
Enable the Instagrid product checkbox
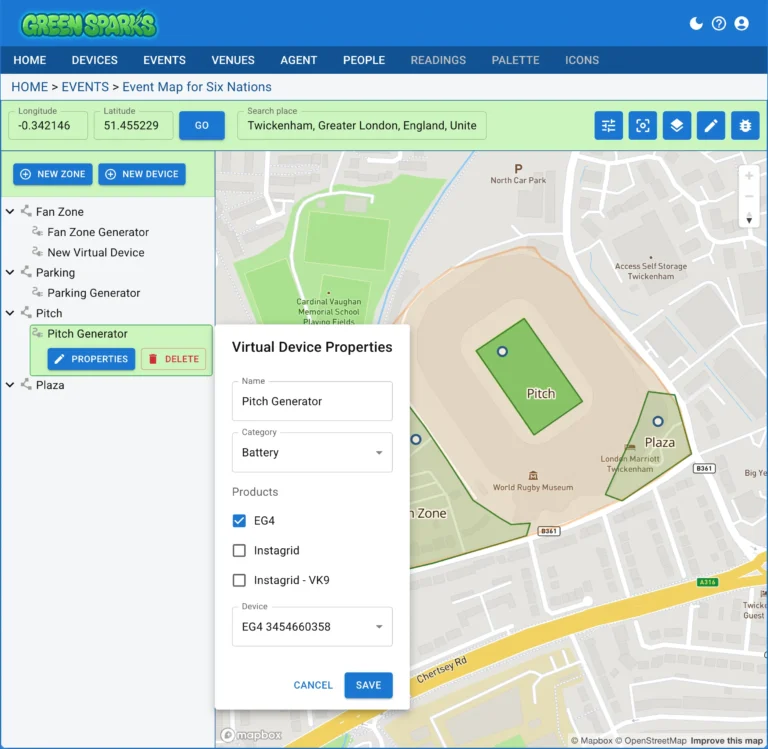pyautogui.click(x=239, y=550)
